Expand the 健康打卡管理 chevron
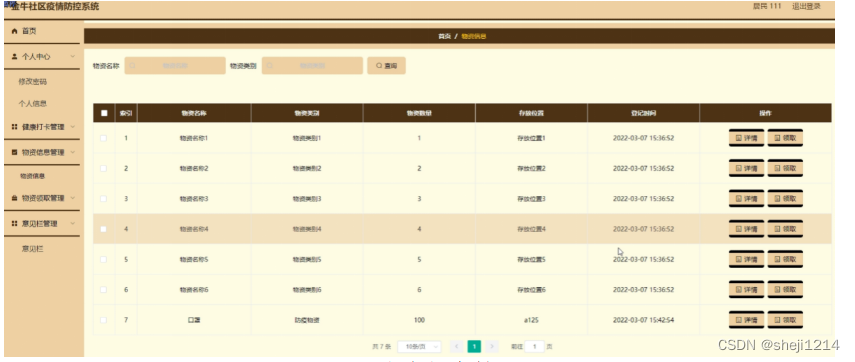This screenshot has width=855, height=362. (72, 127)
